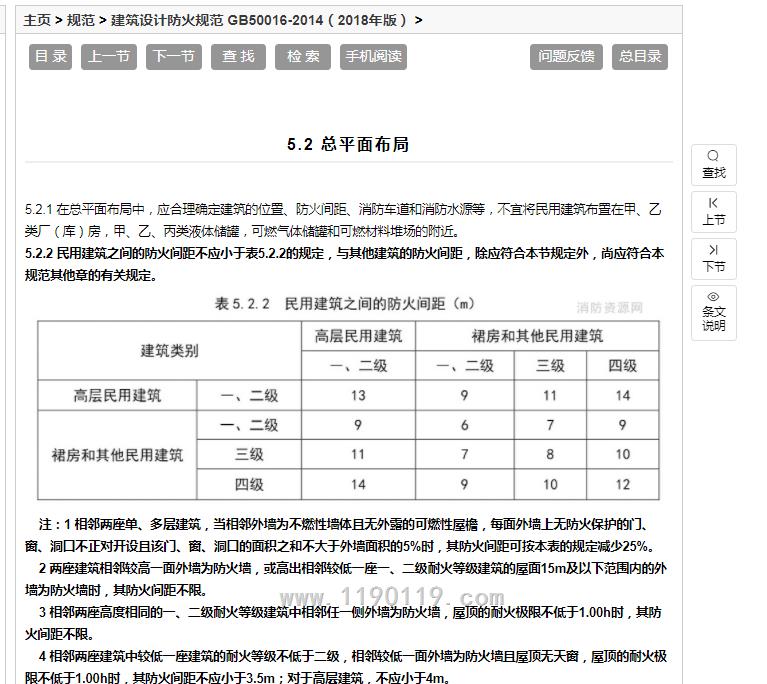The width and height of the screenshot is (767, 684).
Task: Click the table cell with value 8
Action: [x=550, y=455]
